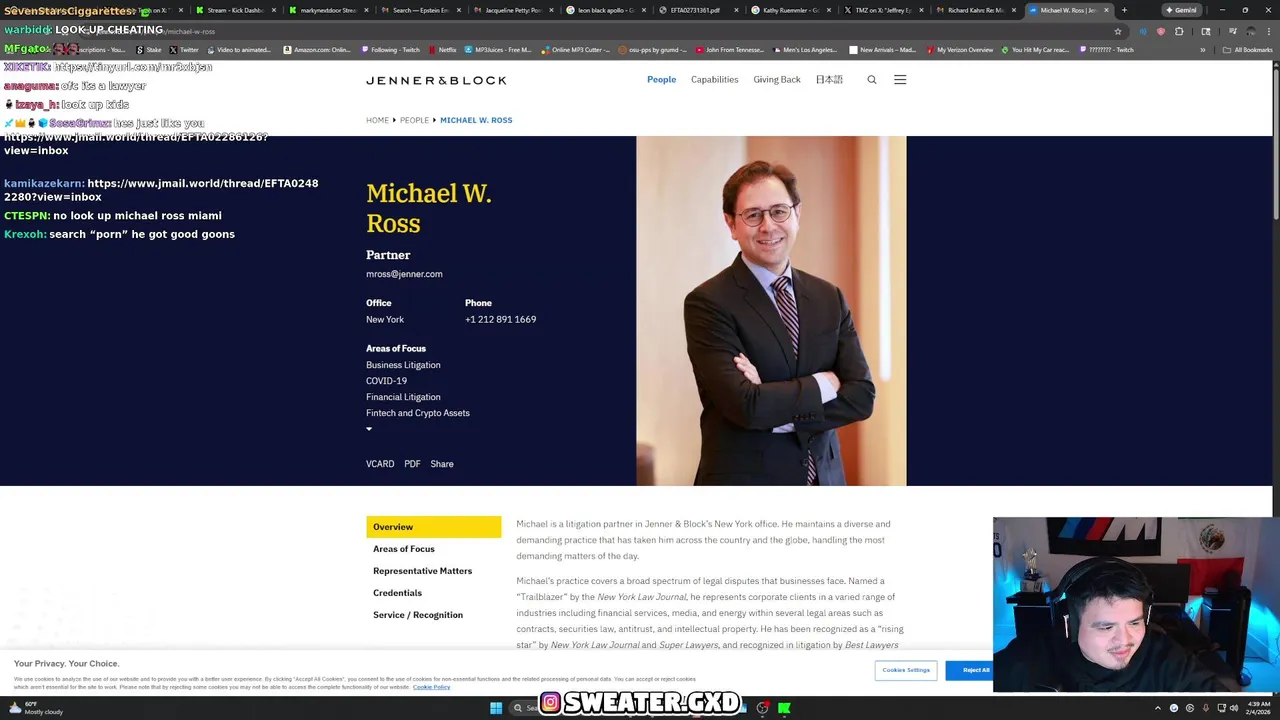This screenshot has width=1280, height=720.
Task: Open the volume speaker tray icon
Action: pos(1234,708)
